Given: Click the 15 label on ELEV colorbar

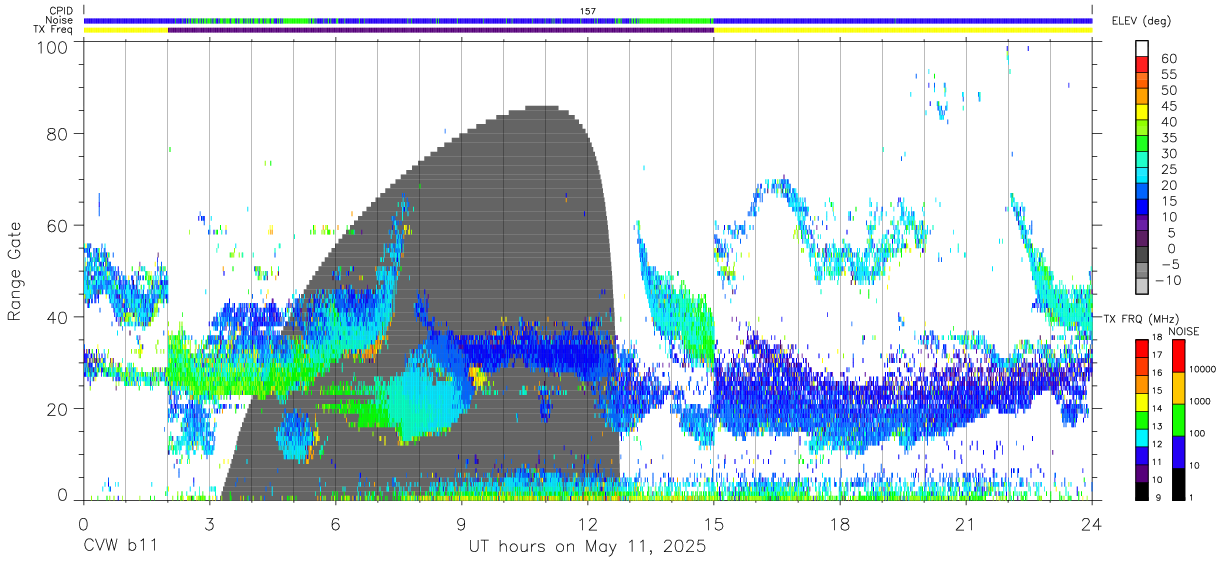Looking at the screenshot, I should click(x=1167, y=200).
